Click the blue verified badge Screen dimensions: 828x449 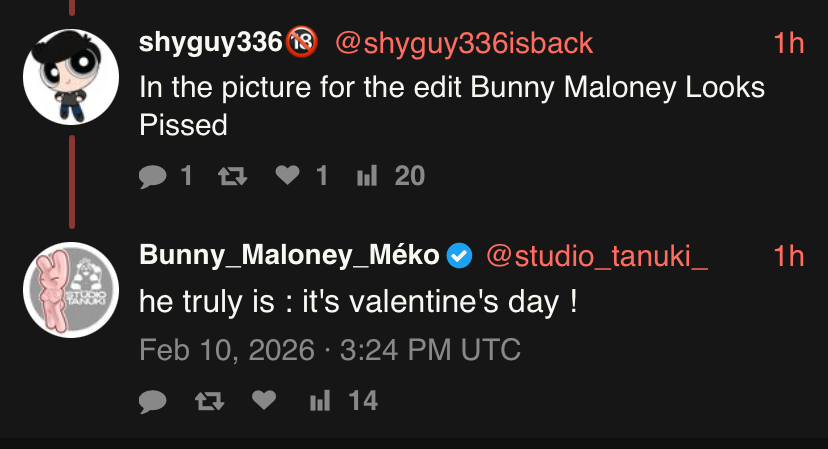(x=460, y=256)
